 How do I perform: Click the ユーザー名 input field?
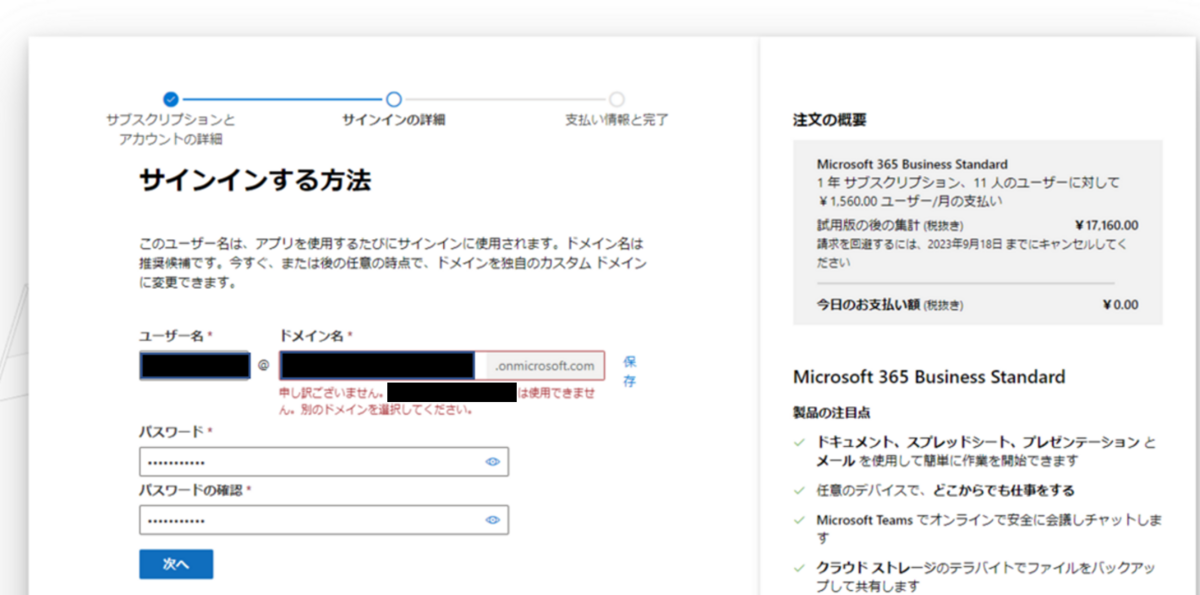point(195,365)
